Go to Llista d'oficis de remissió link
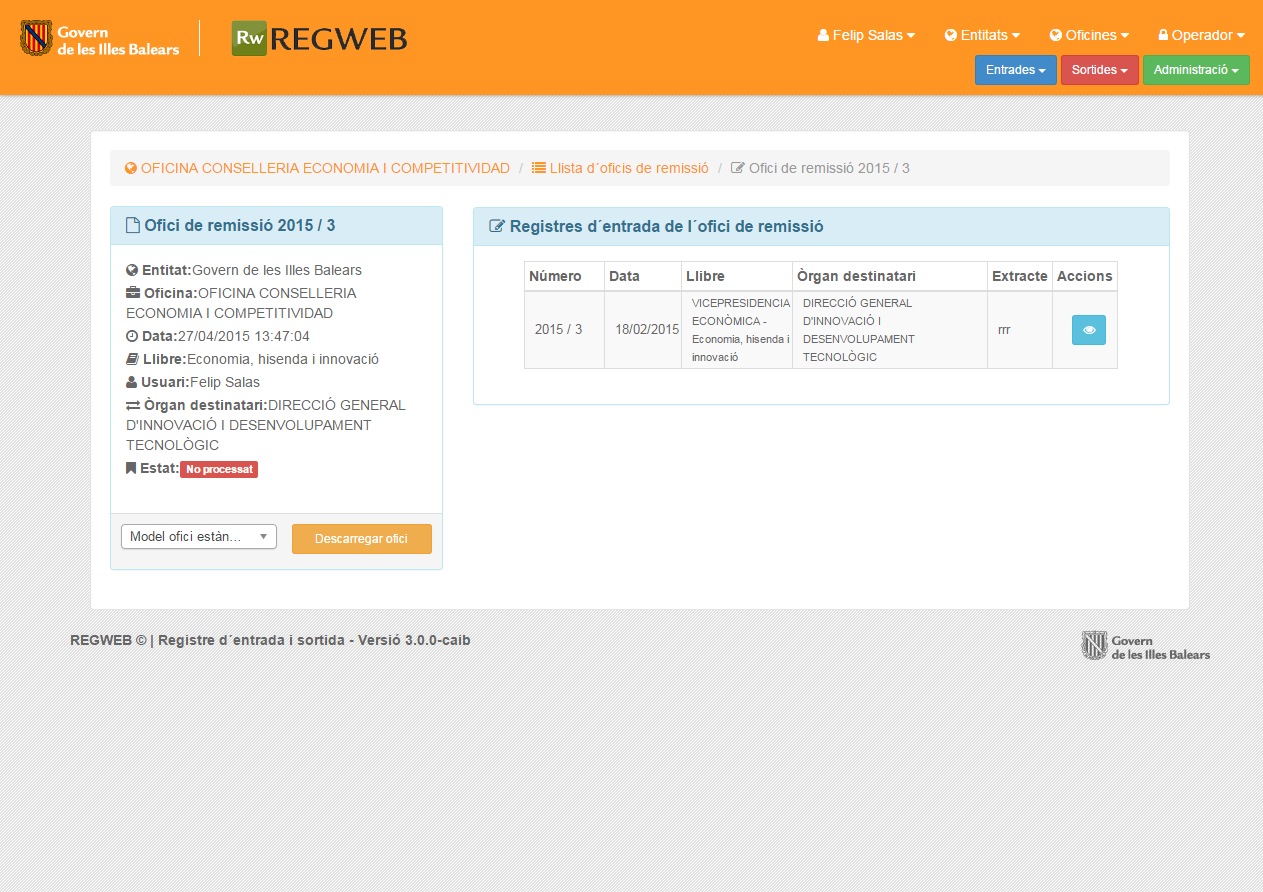The width and height of the screenshot is (1263, 892). 628,168
